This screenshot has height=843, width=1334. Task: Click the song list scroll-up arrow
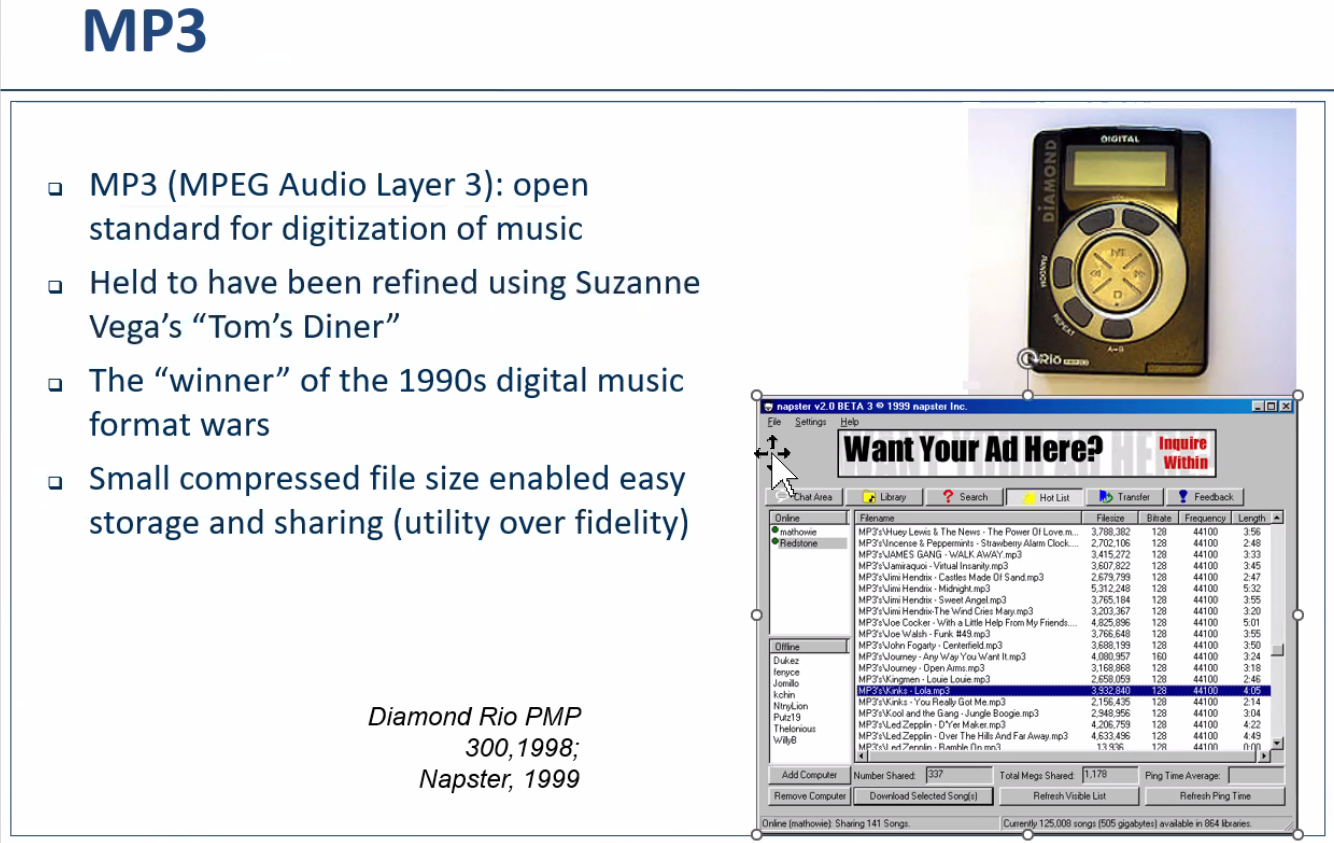1277,518
